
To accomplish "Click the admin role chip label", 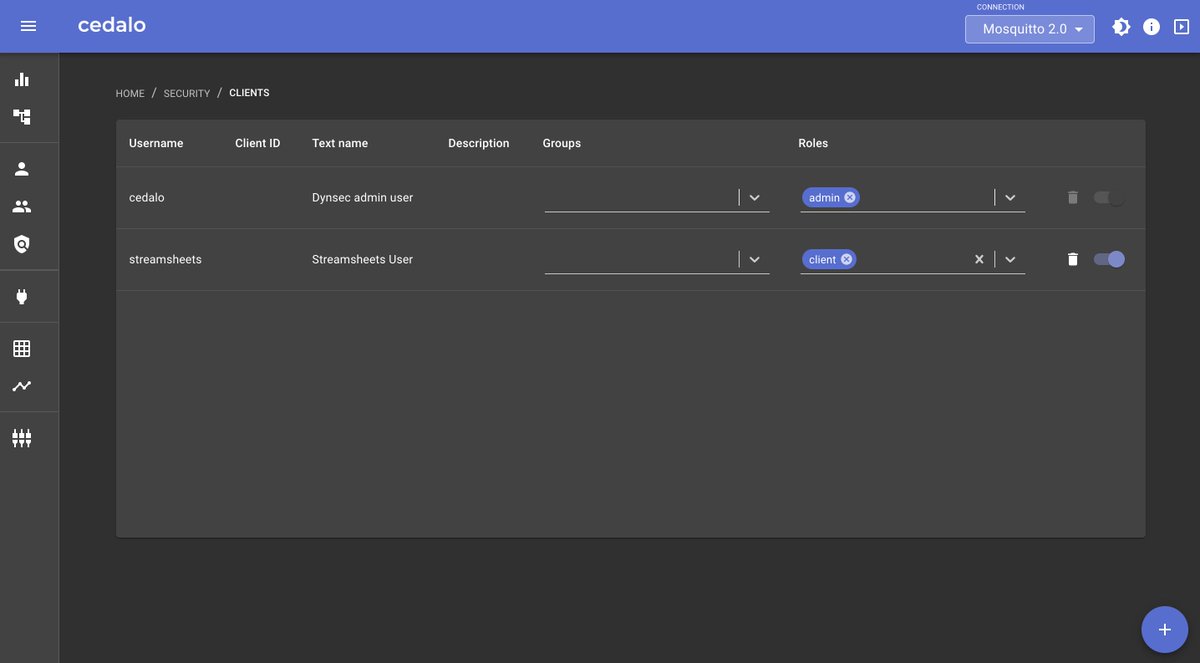I will [824, 197].
